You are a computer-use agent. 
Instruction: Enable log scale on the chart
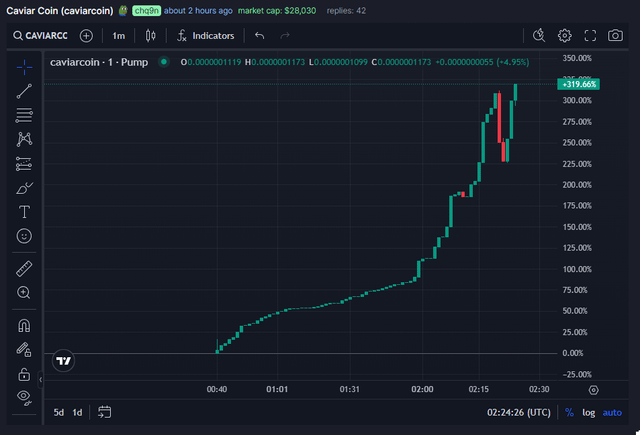(x=589, y=412)
